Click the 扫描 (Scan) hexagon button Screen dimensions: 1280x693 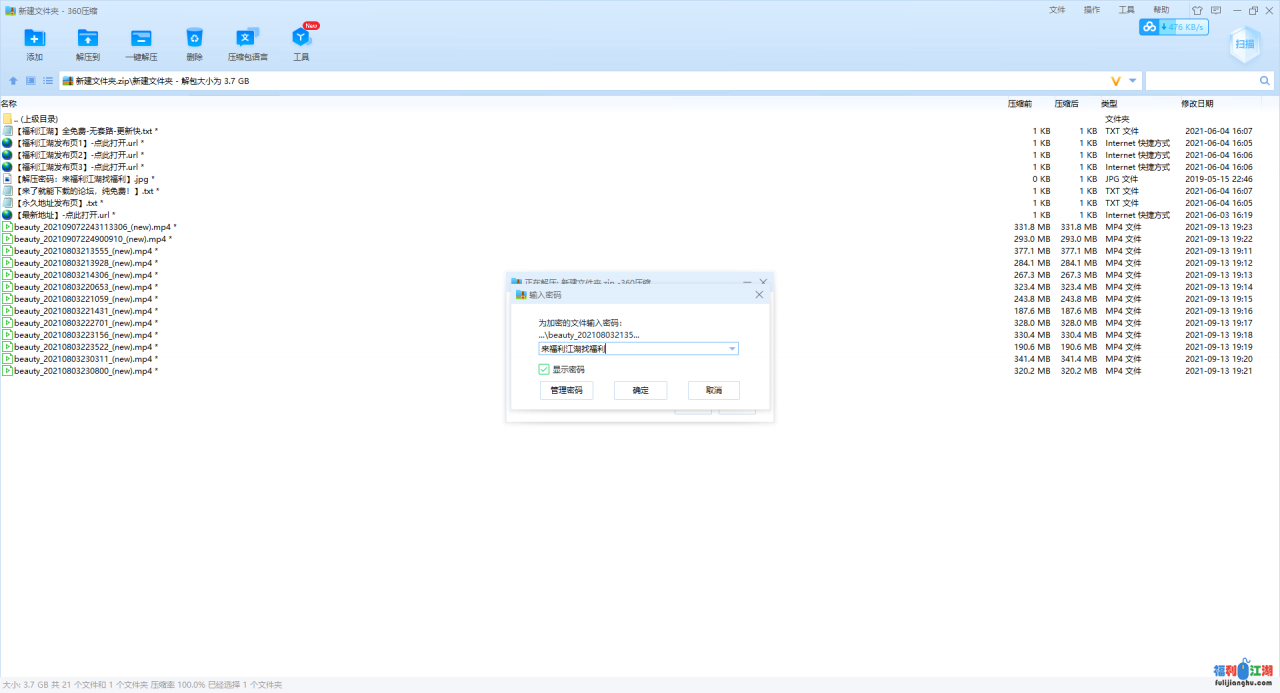pos(1244,44)
